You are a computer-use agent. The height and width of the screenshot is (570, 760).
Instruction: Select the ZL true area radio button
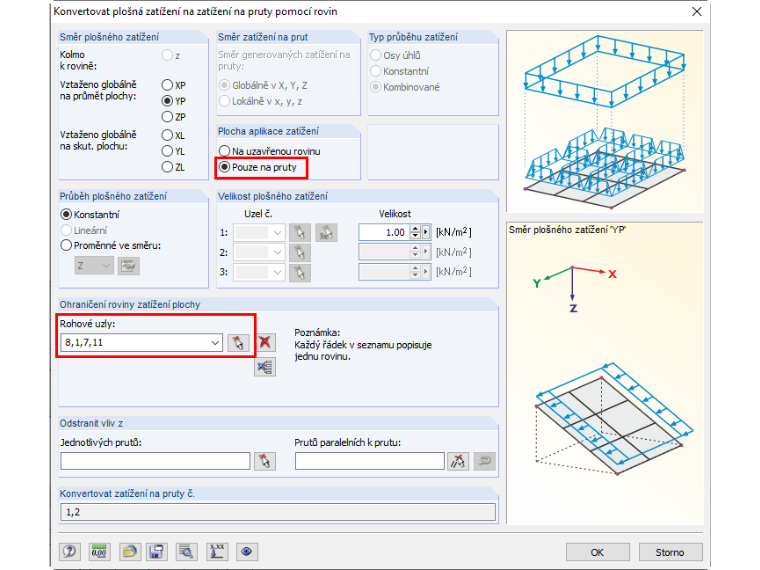[167, 167]
